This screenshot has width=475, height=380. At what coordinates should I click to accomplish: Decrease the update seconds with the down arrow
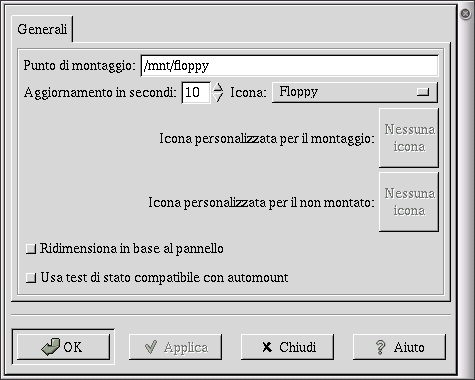point(218,97)
